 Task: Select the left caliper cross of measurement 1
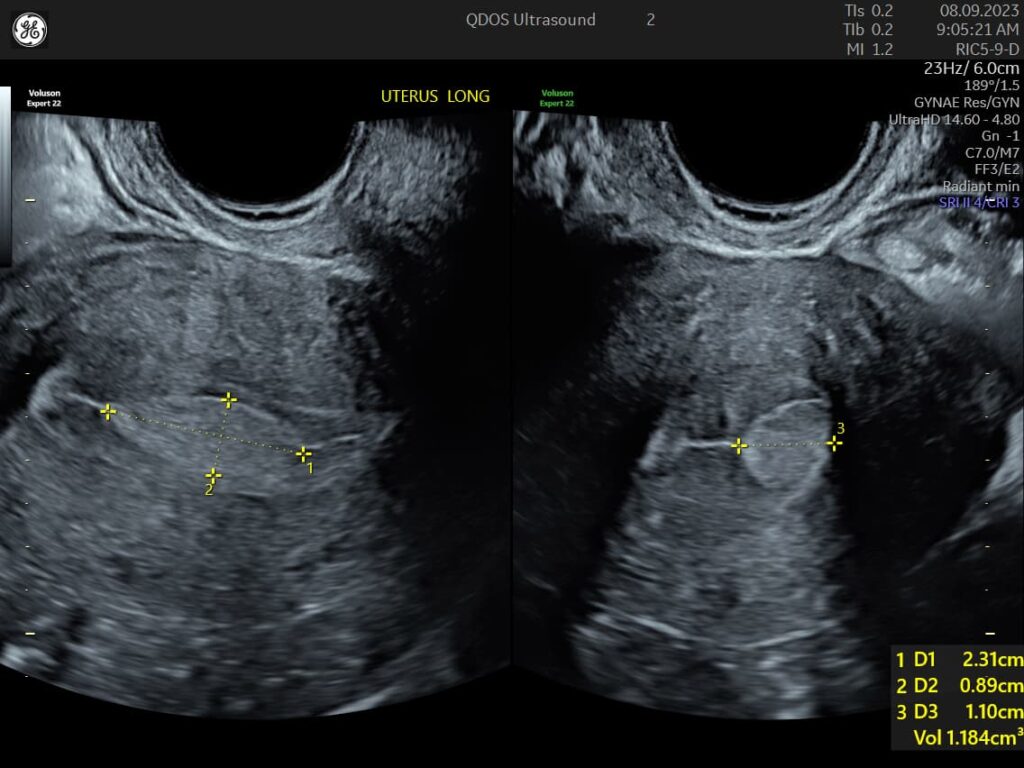[108, 411]
